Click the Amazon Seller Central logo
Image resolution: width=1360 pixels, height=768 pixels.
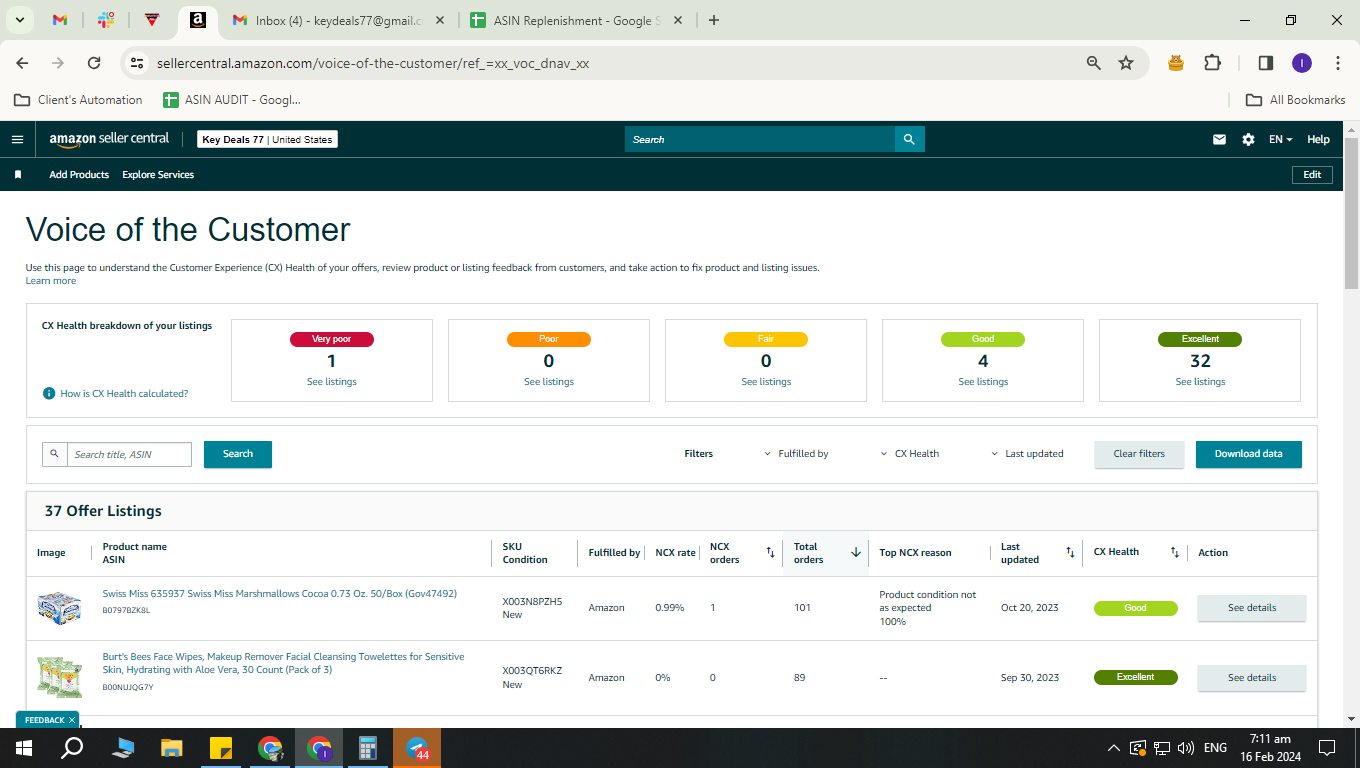(109, 139)
